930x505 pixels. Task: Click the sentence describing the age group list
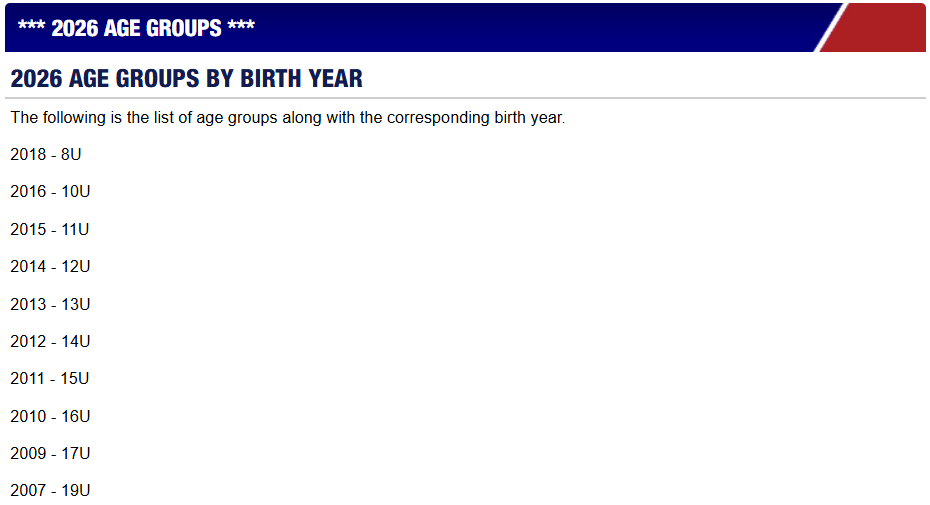pyautogui.click(x=288, y=118)
